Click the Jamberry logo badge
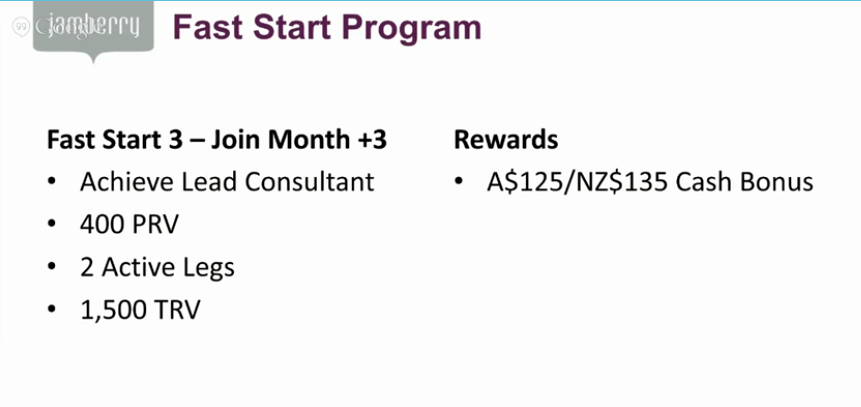Viewport: 861px width, 407px height. point(93,27)
